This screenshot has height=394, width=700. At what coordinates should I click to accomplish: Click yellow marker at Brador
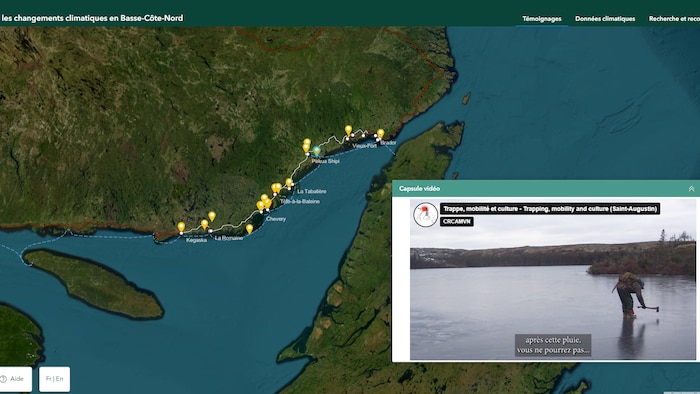point(380,133)
